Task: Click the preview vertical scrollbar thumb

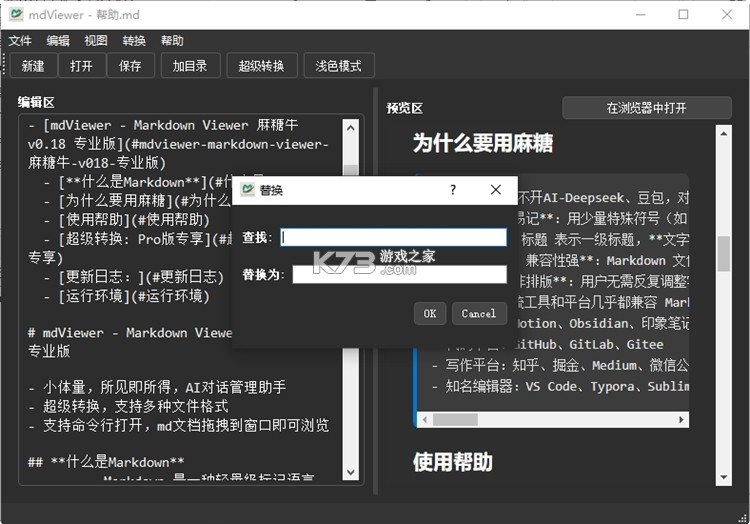Action: click(x=724, y=253)
